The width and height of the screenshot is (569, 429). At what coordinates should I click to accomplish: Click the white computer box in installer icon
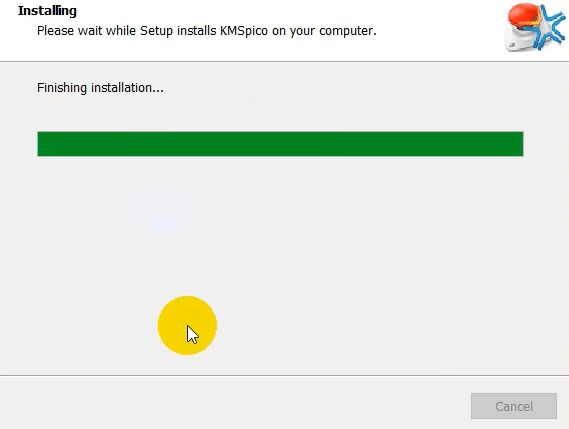pyautogui.click(x=521, y=39)
